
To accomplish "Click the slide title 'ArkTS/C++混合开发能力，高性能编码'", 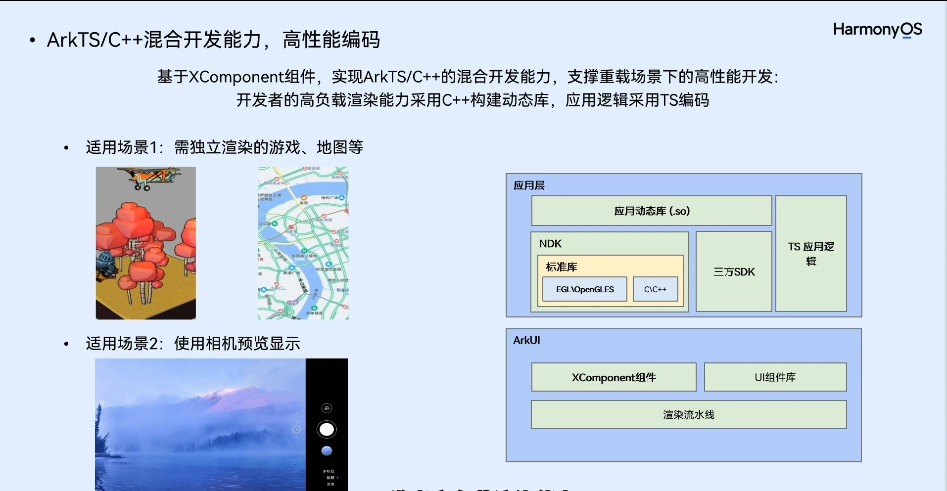I will pos(213,40).
